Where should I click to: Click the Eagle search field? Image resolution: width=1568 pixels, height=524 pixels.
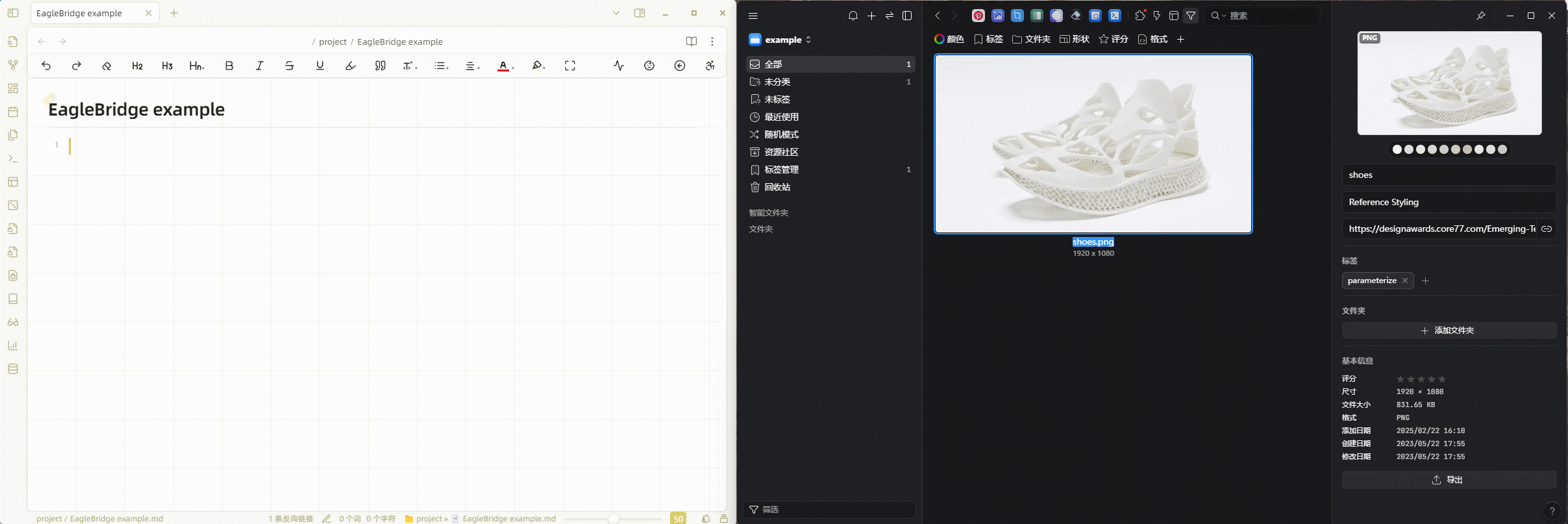click(1263, 16)
